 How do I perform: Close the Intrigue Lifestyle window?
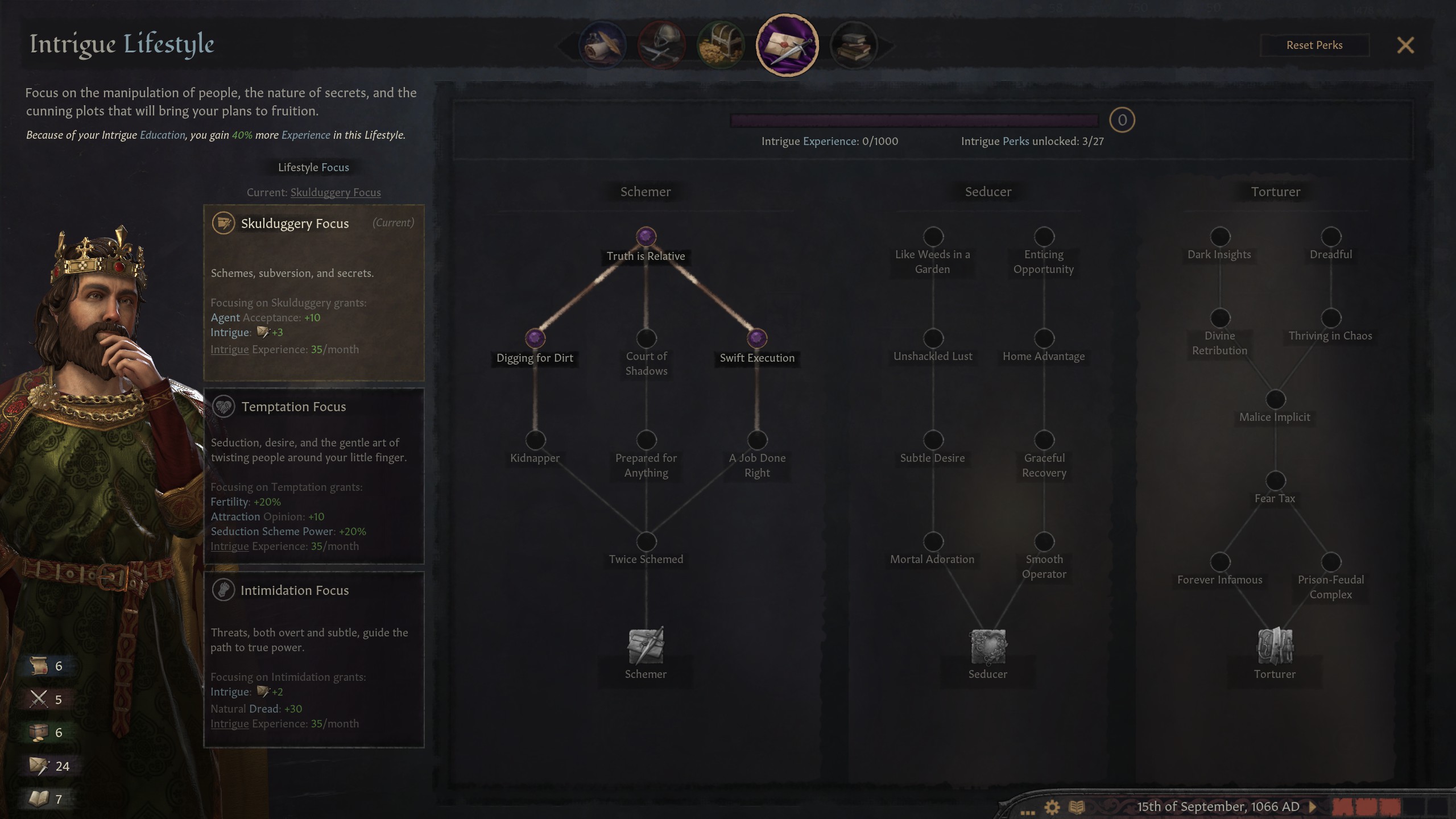pos(1405,45)
